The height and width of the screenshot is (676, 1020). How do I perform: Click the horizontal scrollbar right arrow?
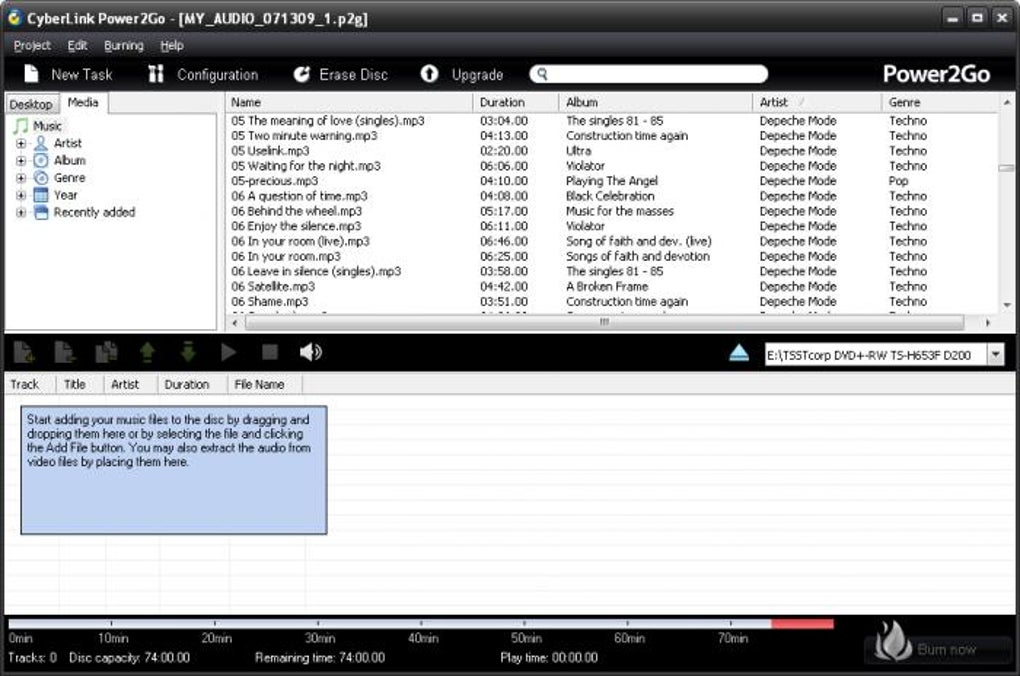[988, 323]
